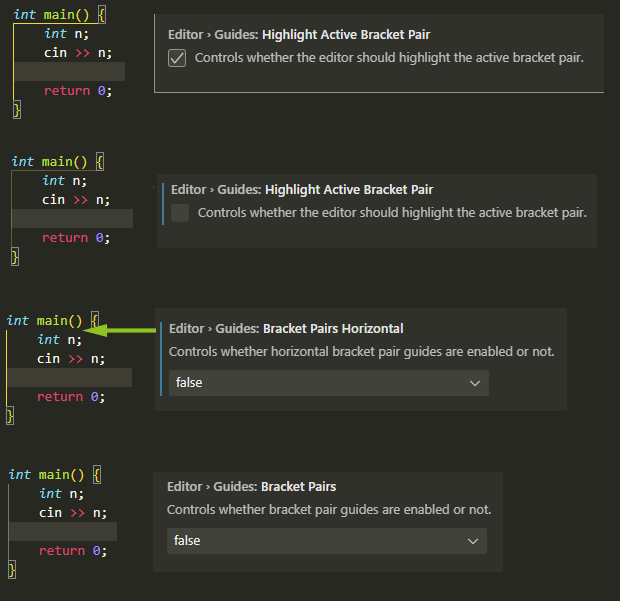
Task: Click the chevron arrow in the bottom Bracket Pairs dropdown
Action: pyautogui.click(x=473, y=541)
